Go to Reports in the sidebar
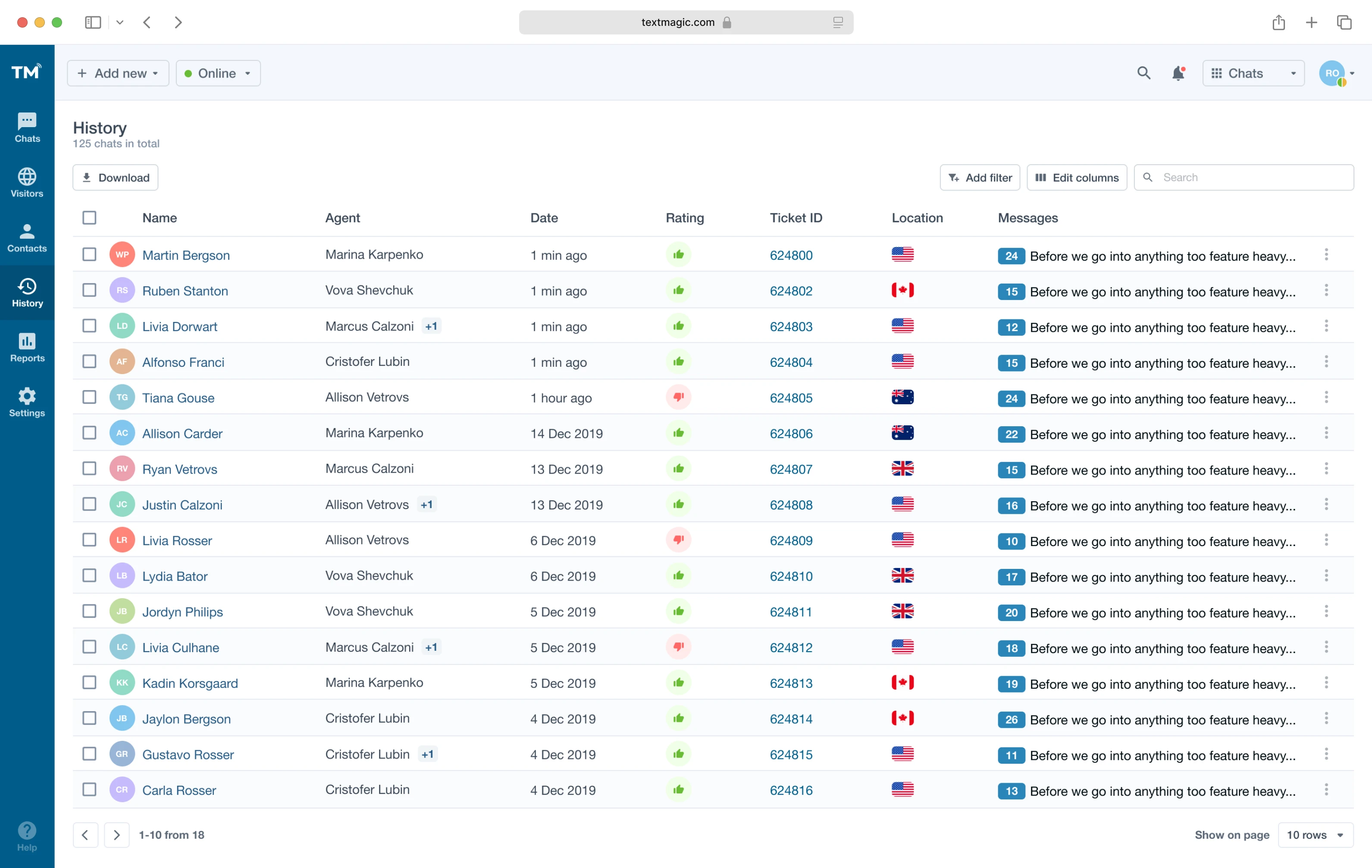The height and width of the screenshot is (868, 1372). (x=27, y=347)
